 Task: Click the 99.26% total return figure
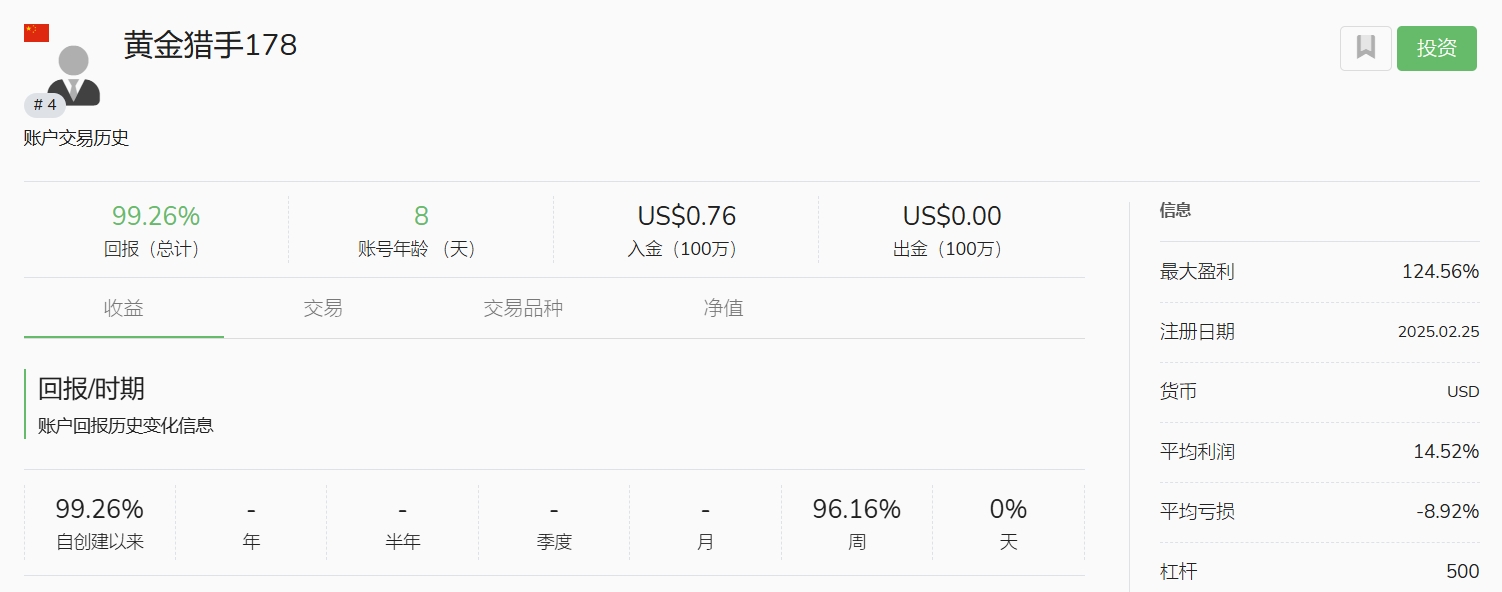pos(156,216)
